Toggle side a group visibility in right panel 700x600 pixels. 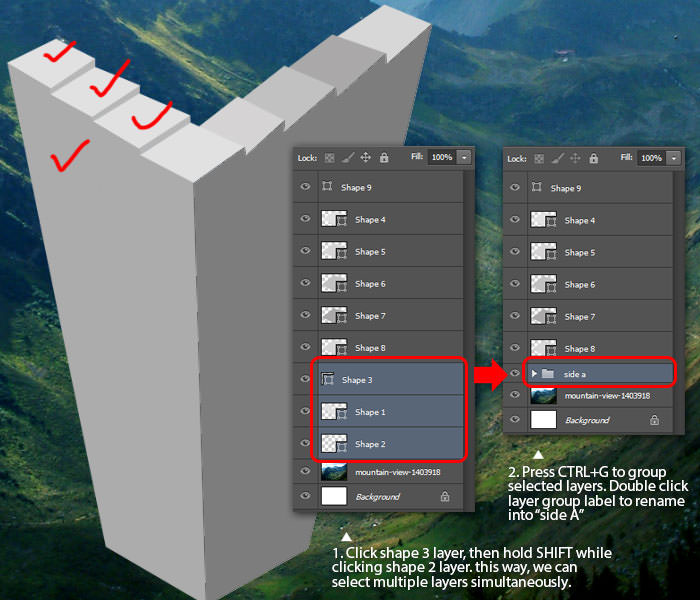point(515,373)
